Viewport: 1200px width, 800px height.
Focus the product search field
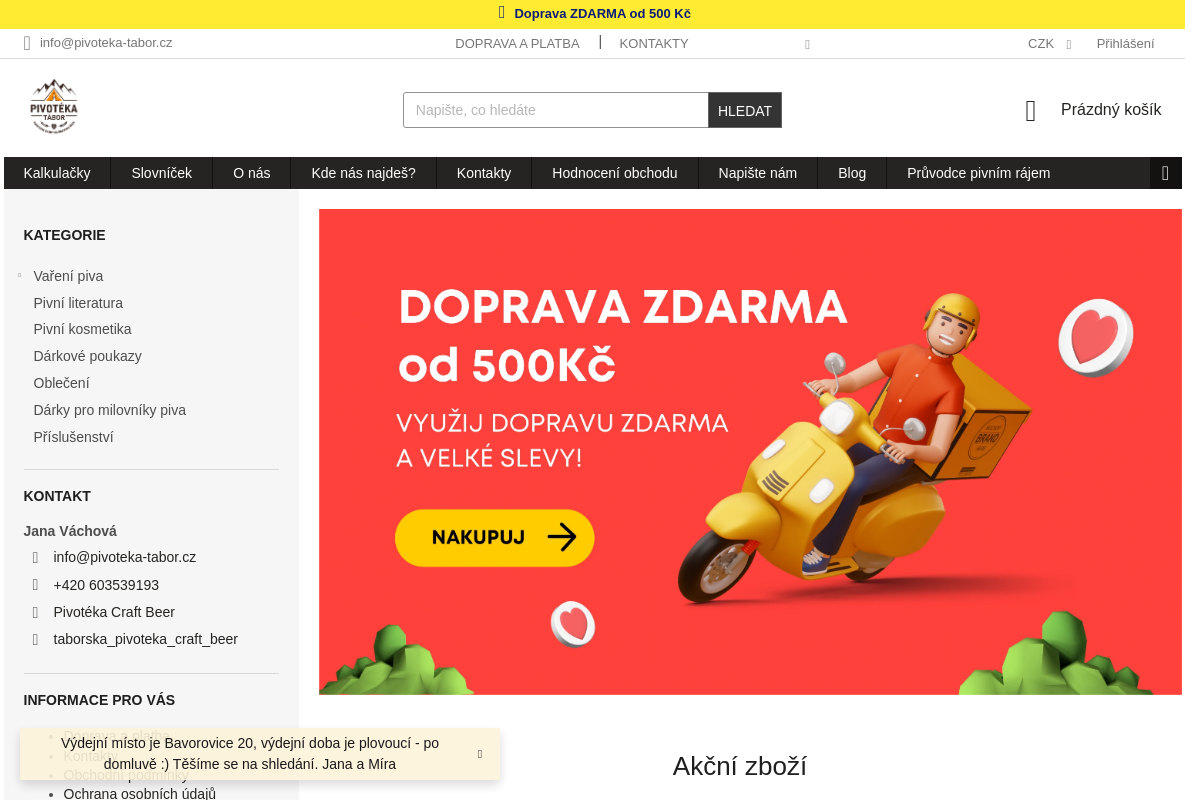coord(556,110)
